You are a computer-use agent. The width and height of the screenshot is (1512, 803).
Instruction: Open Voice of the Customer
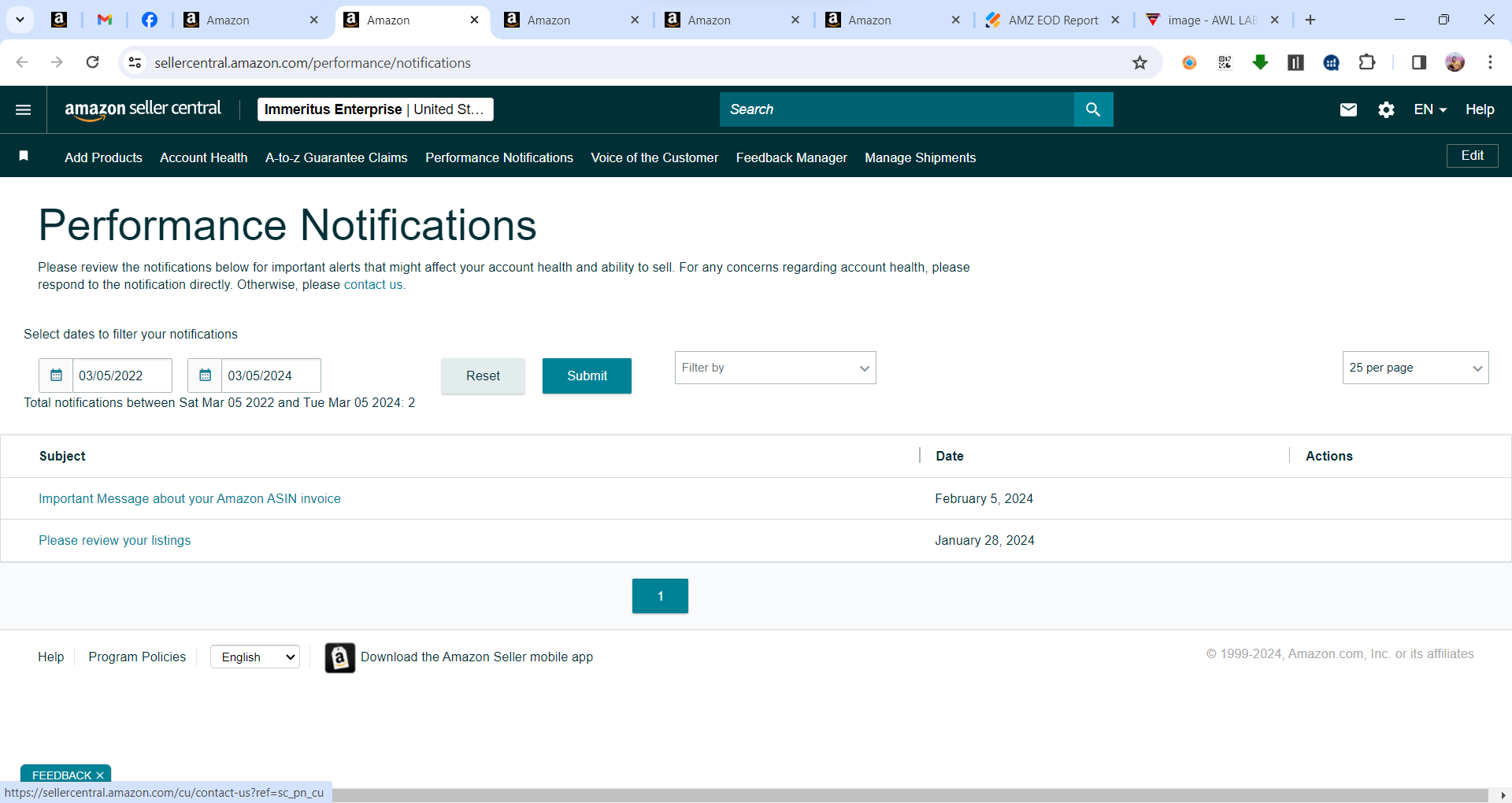pyautogui.click(x=654, y=157)
